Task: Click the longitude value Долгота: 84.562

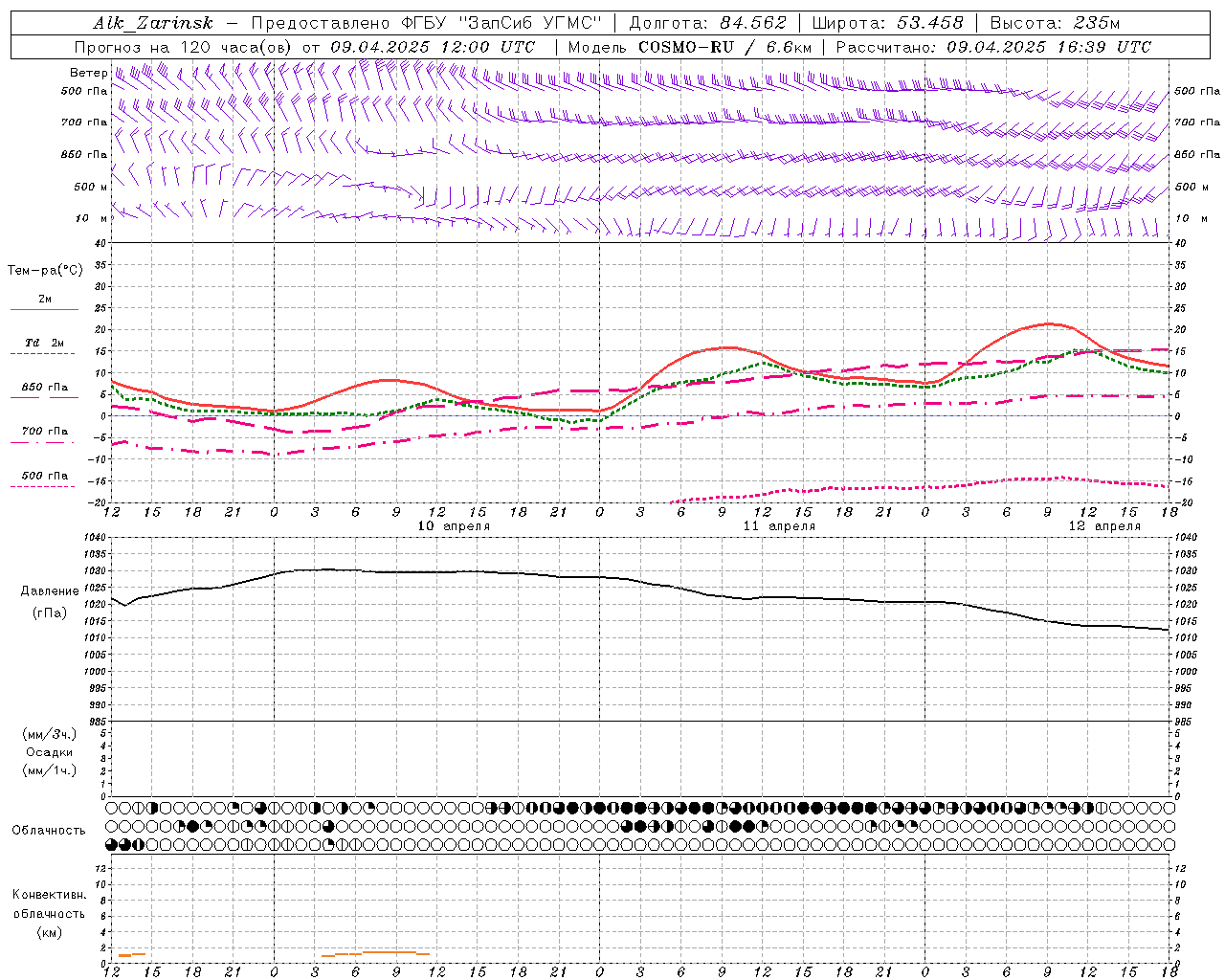Action: coord(707,23)
